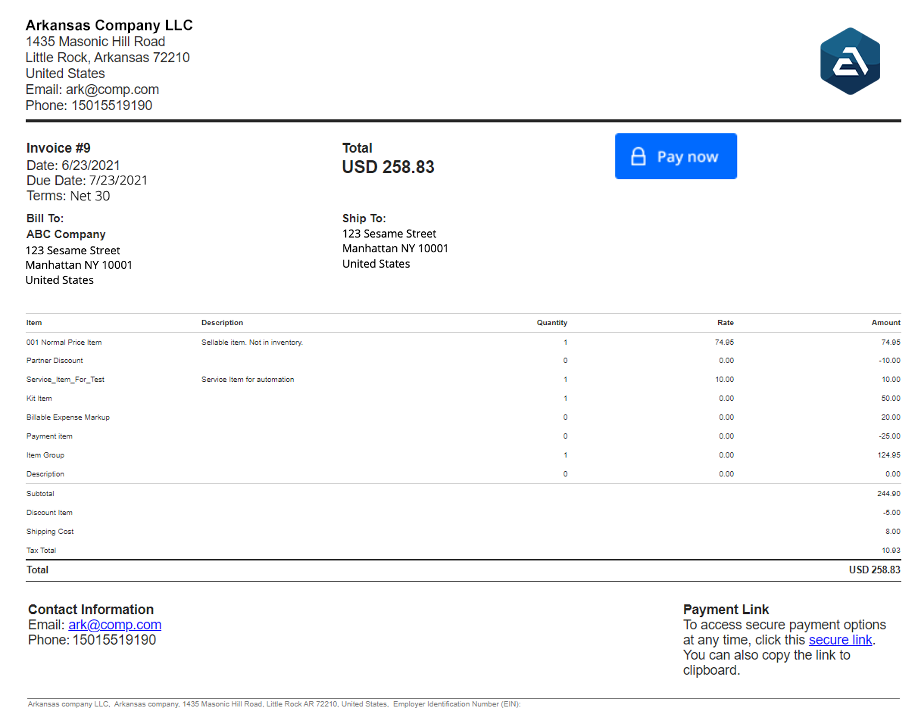
Task: Click the Payment Link heading
Action: [x=726, y=609]
